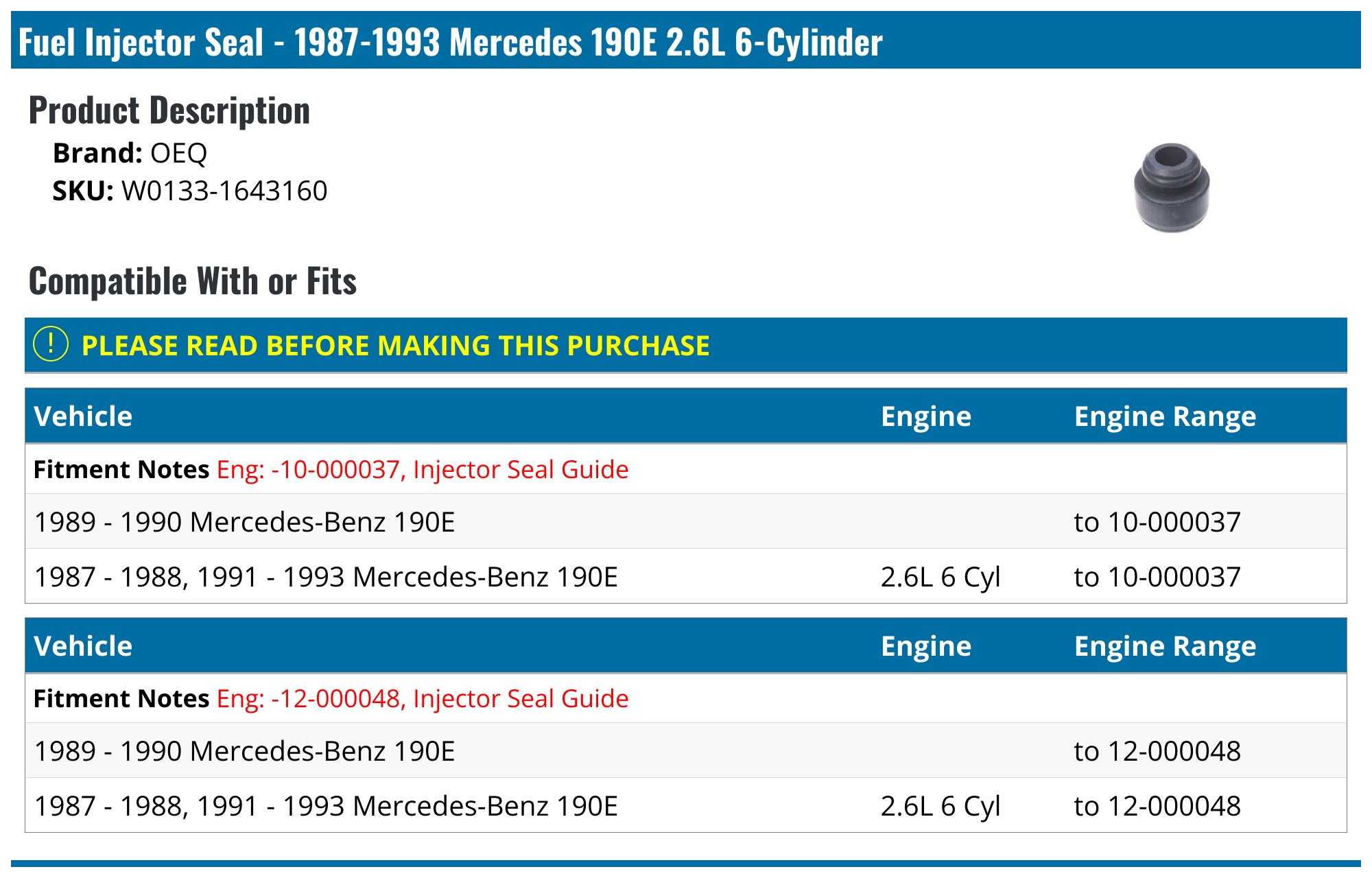Click Engine Range header above the 10-000037 rows
1372x878 pixels.
click(x=1165, y=416)
